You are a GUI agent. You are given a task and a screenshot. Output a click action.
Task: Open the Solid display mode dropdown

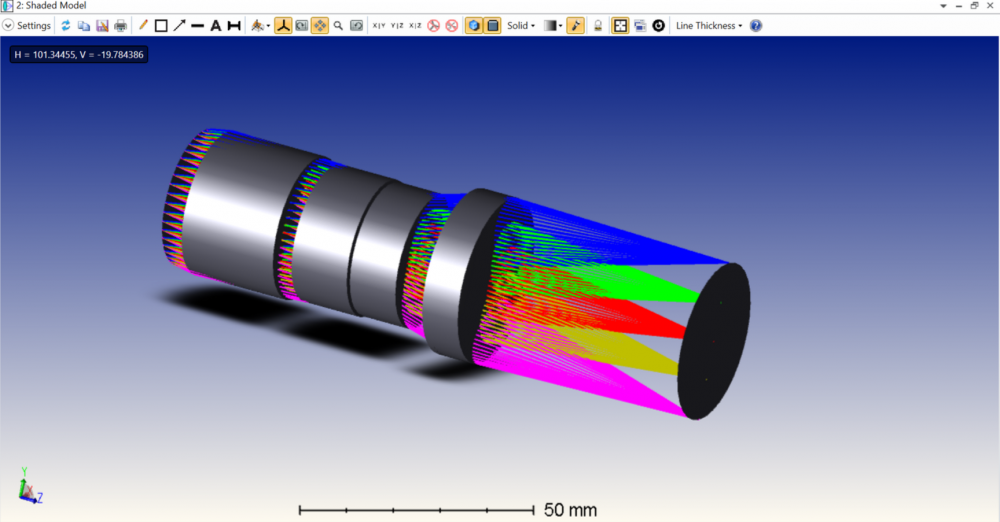[x=520, y=25]
